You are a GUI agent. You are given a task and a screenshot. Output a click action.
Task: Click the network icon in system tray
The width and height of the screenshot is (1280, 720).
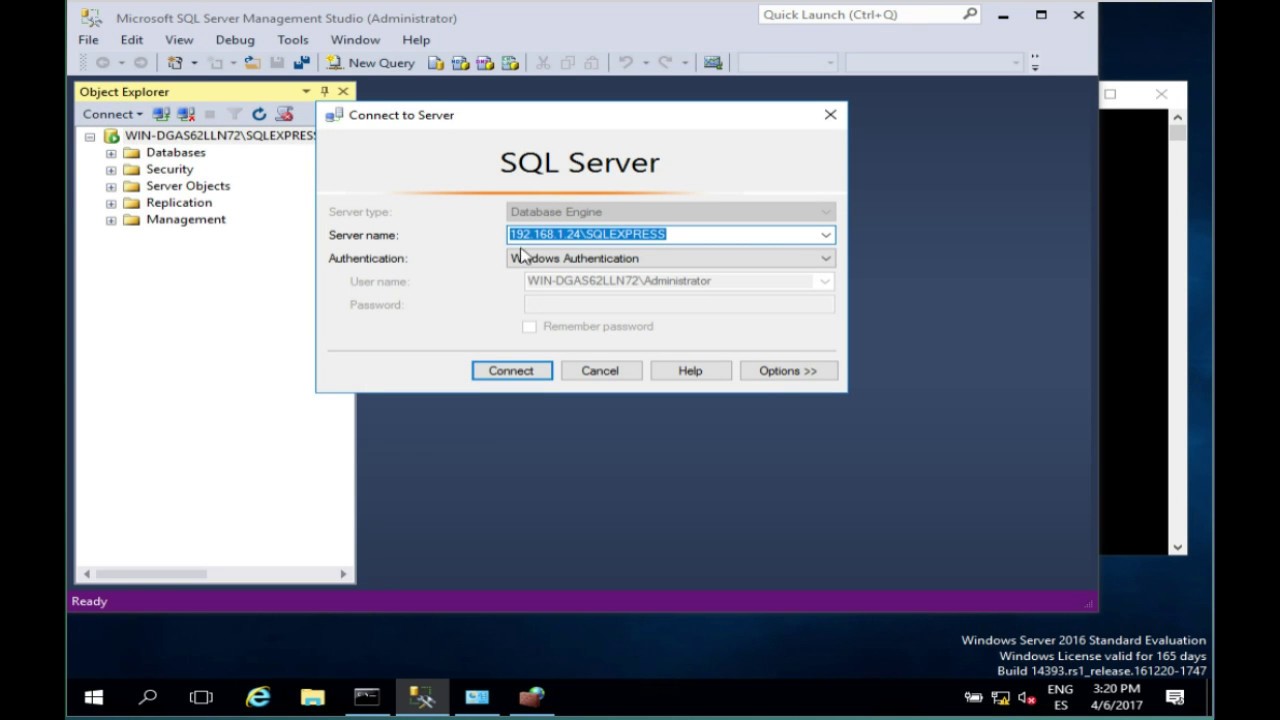(x=1000, y=698)
